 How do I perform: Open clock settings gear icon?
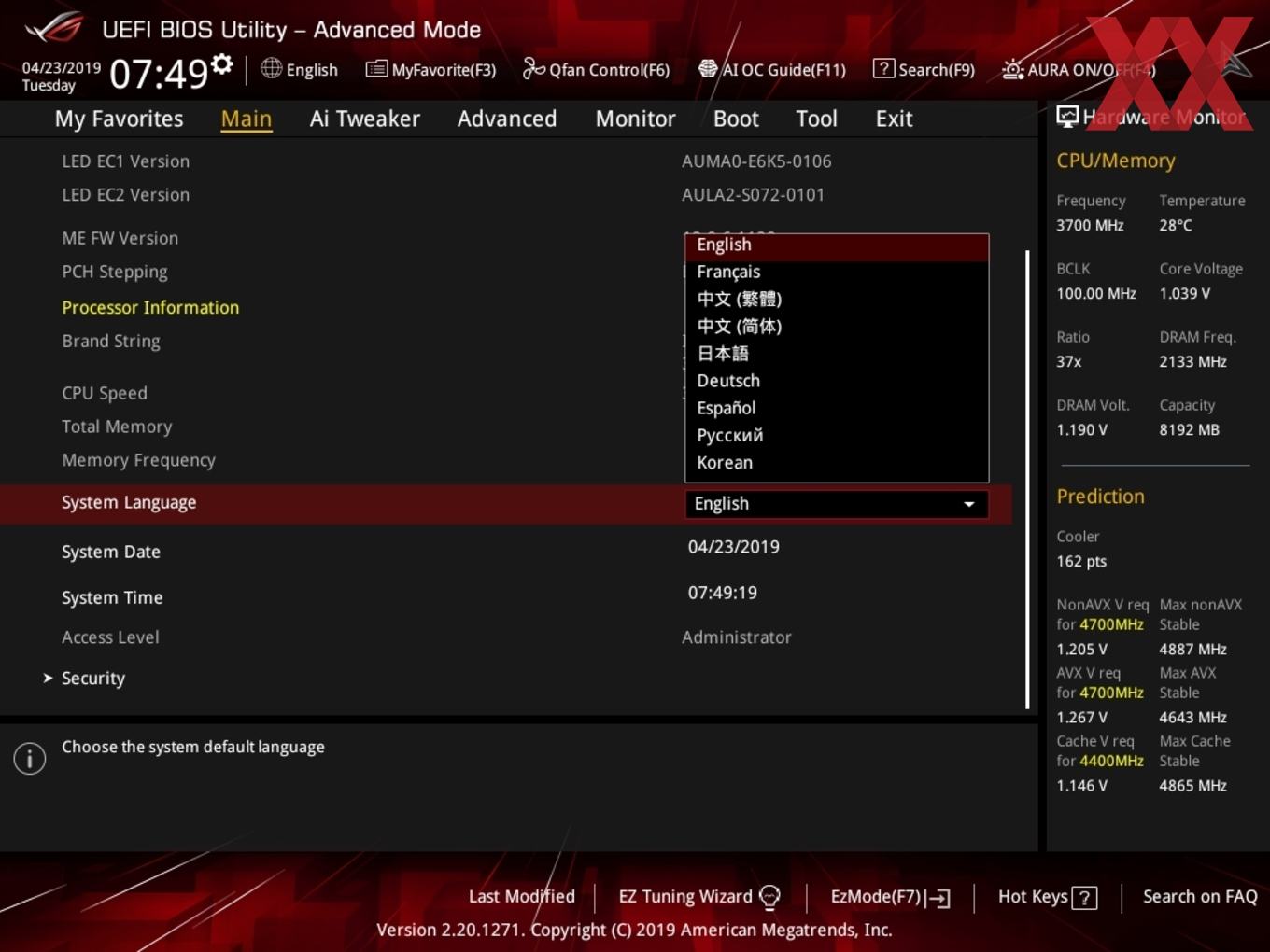click(x=222, y=63)
